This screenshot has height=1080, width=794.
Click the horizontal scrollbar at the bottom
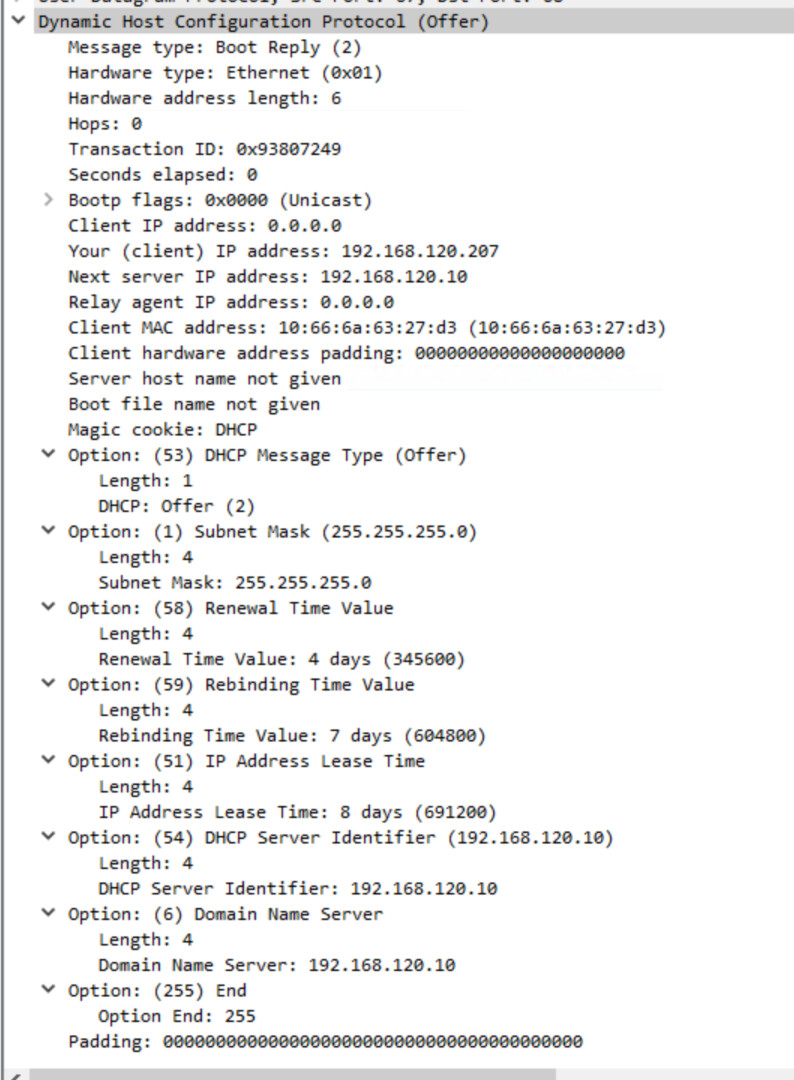400,1074
